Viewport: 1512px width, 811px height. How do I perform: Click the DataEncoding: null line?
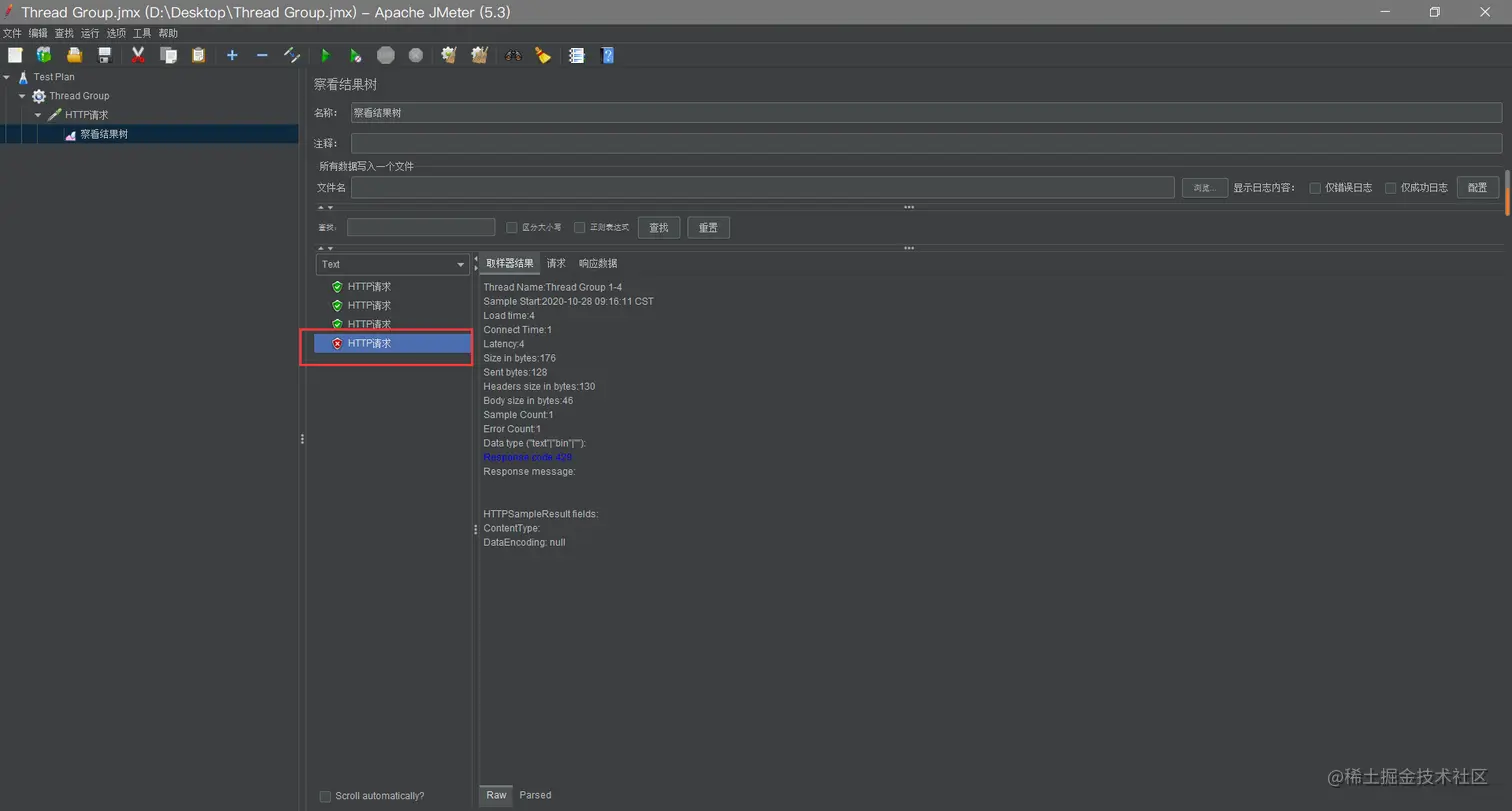(x=524, y=543)
